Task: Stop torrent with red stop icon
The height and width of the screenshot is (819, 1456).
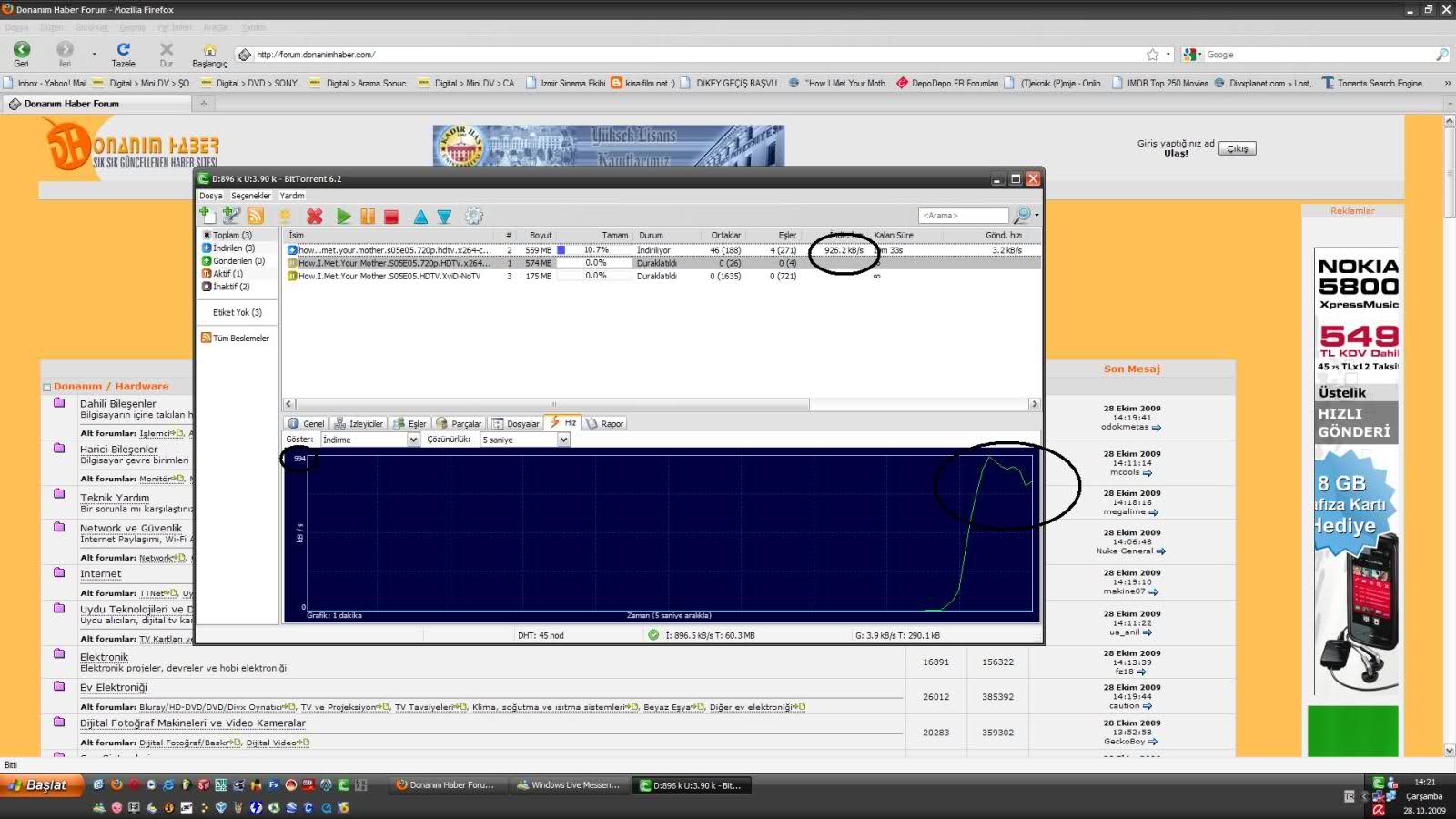Action: [391, 216]
